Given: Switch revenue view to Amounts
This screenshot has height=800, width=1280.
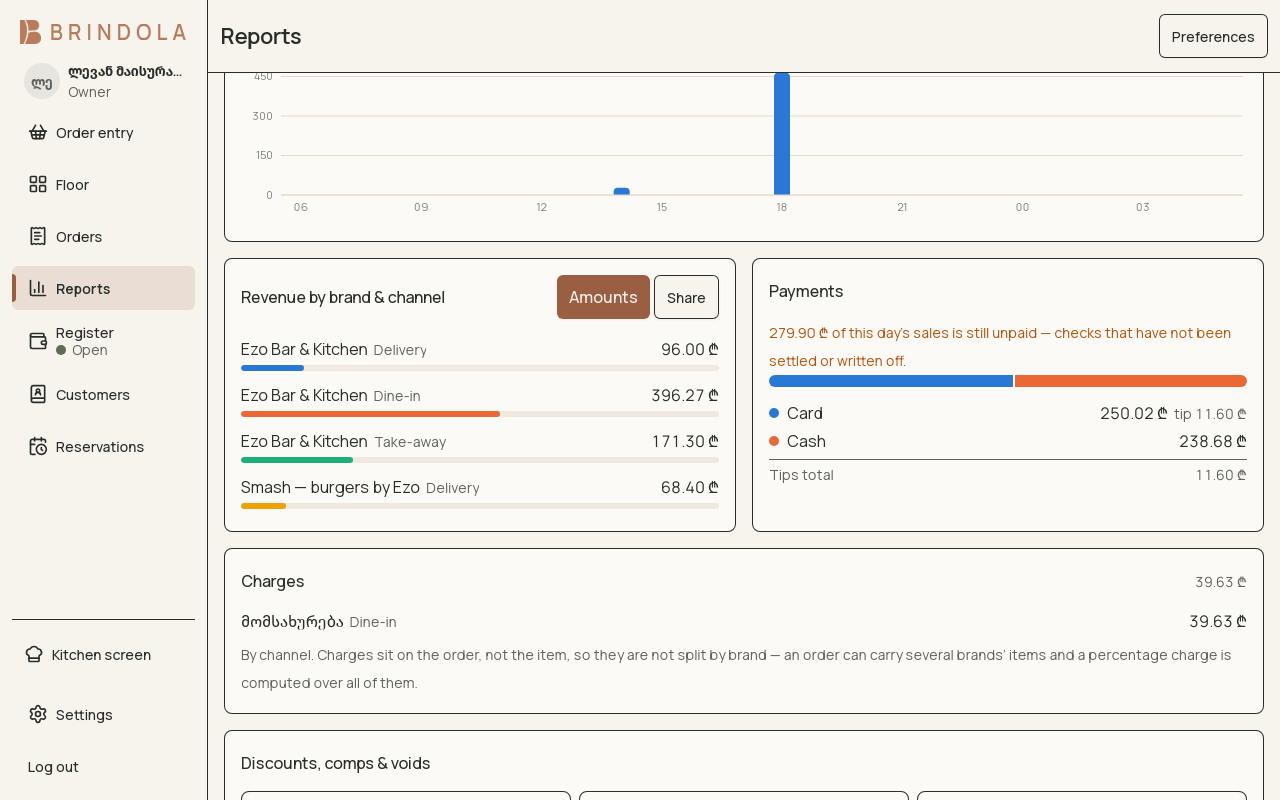Looking at the screenshot, I should click(x=603, y=297).
